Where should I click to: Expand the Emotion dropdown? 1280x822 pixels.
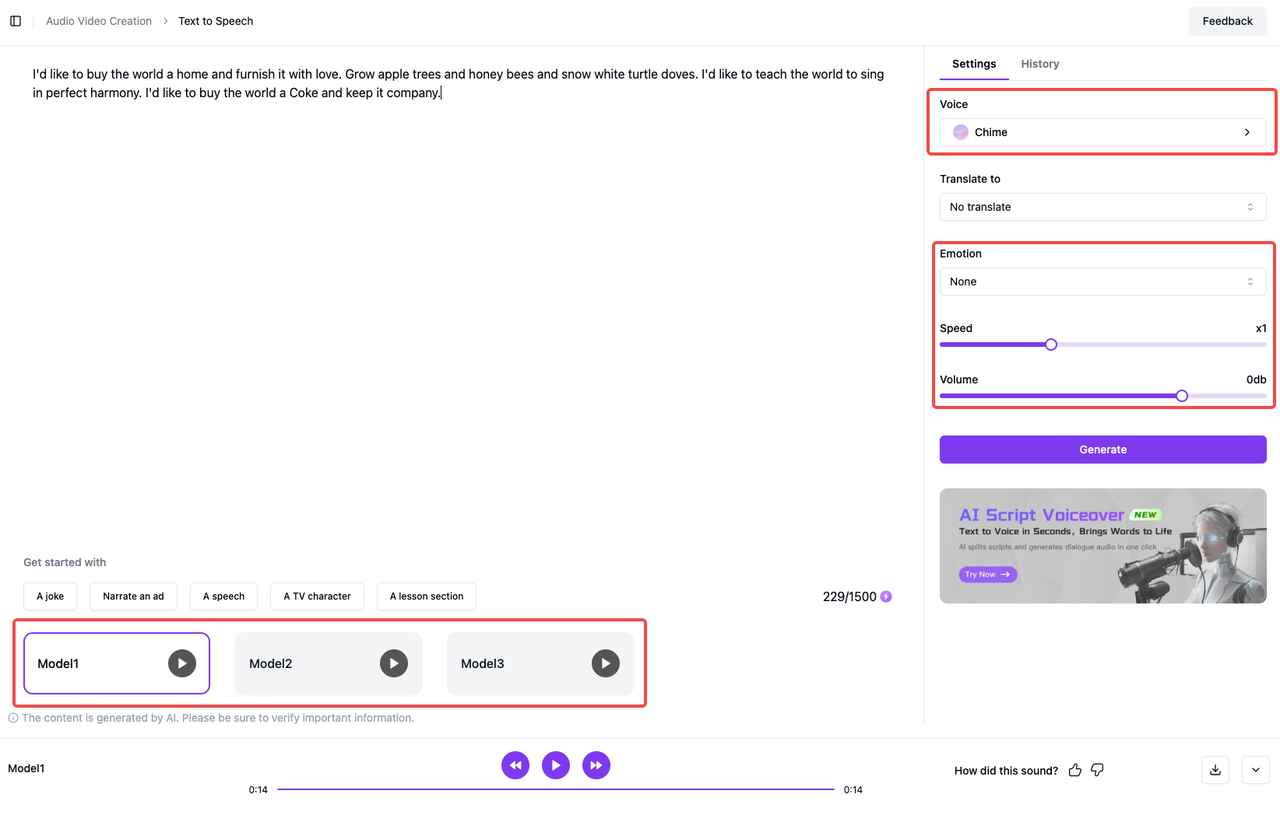click(x=1102, y=282)
